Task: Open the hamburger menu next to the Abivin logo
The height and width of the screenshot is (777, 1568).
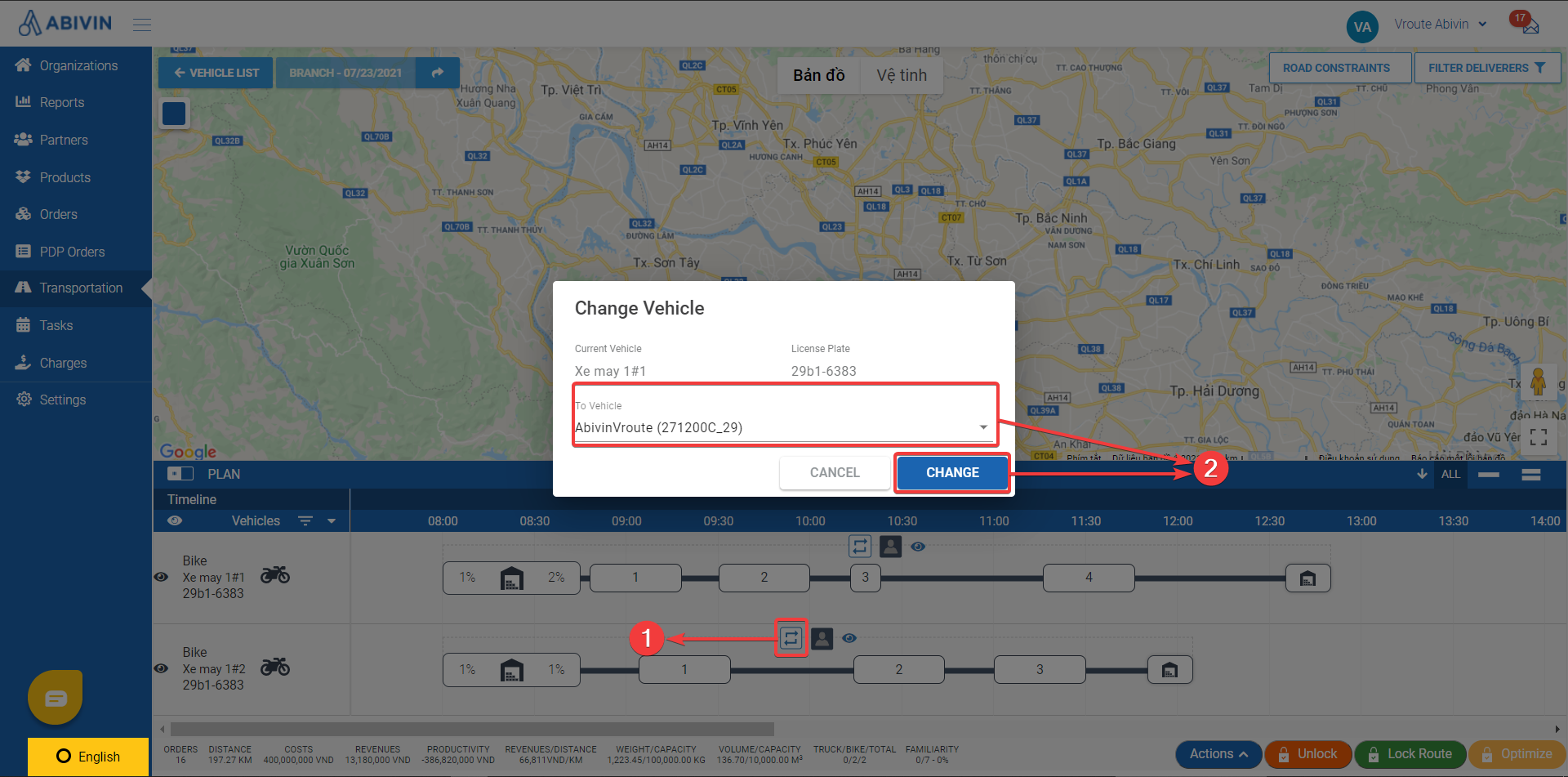Action: tap(142, 25)
